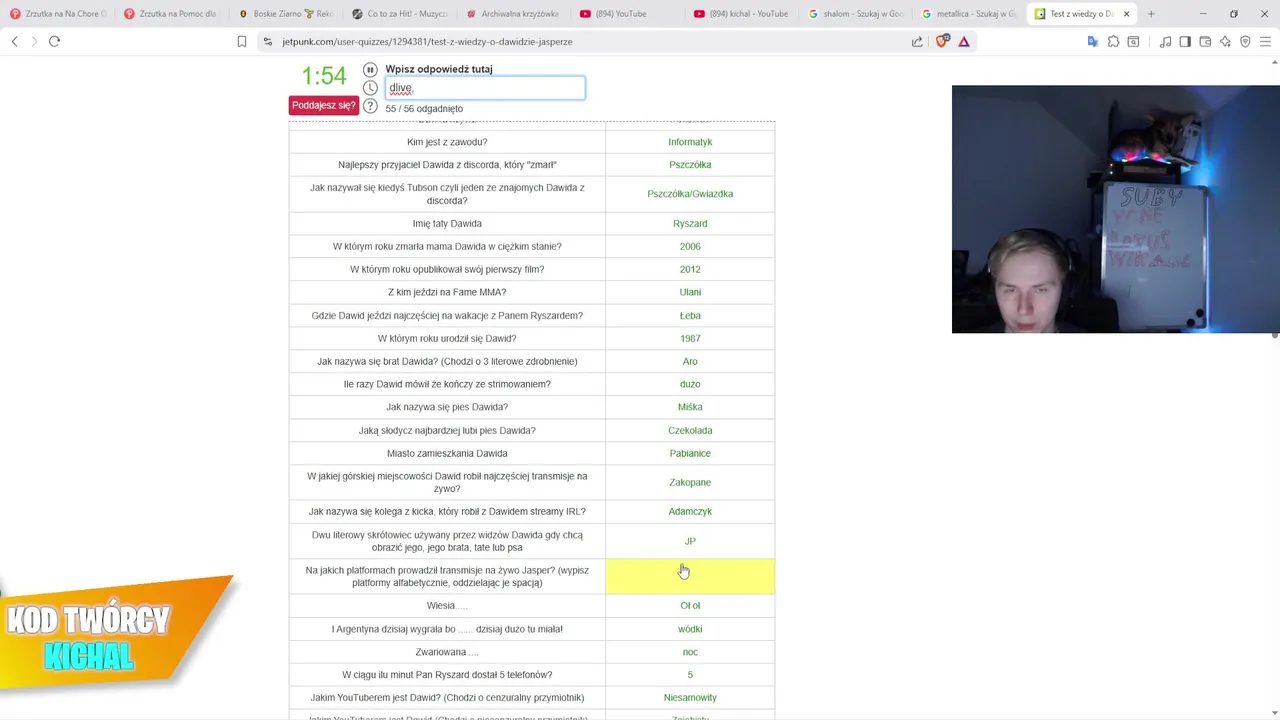Click the answer 'wódki'
The width and height of the screenshot is (1280, 720).
pos(690,629)
